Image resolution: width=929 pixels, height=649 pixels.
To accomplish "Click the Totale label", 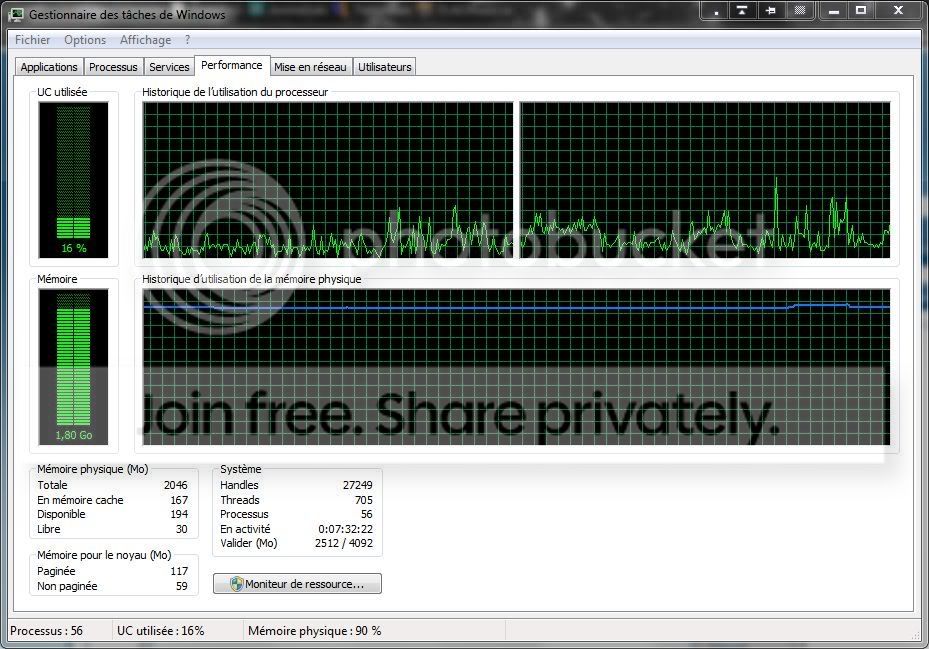I will (52, 485).
